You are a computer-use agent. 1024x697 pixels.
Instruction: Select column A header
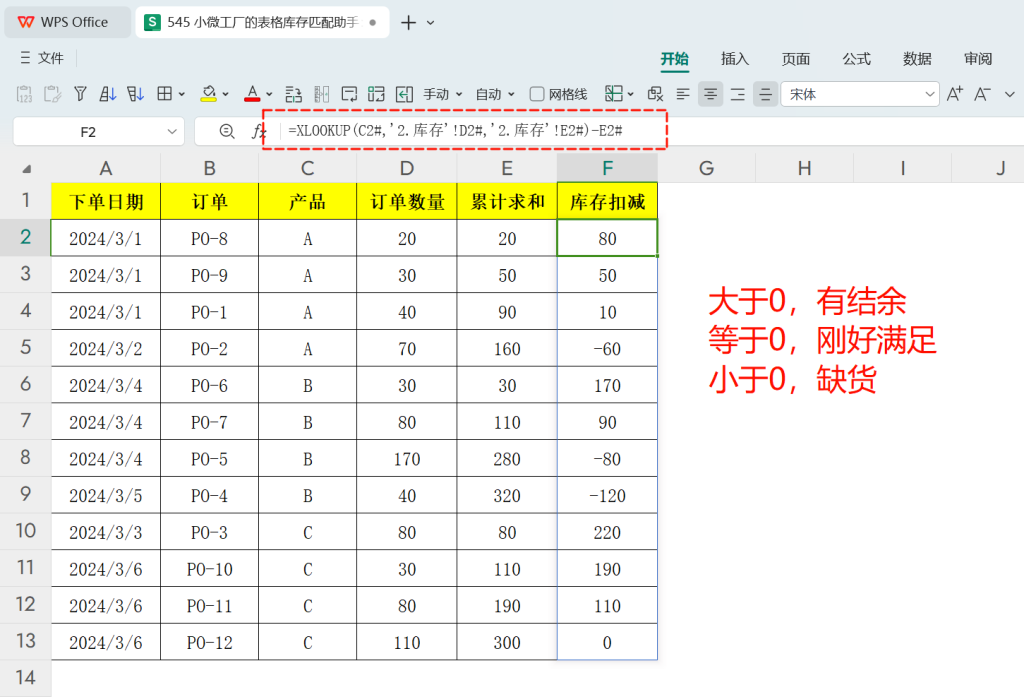[x=106, y=169]
